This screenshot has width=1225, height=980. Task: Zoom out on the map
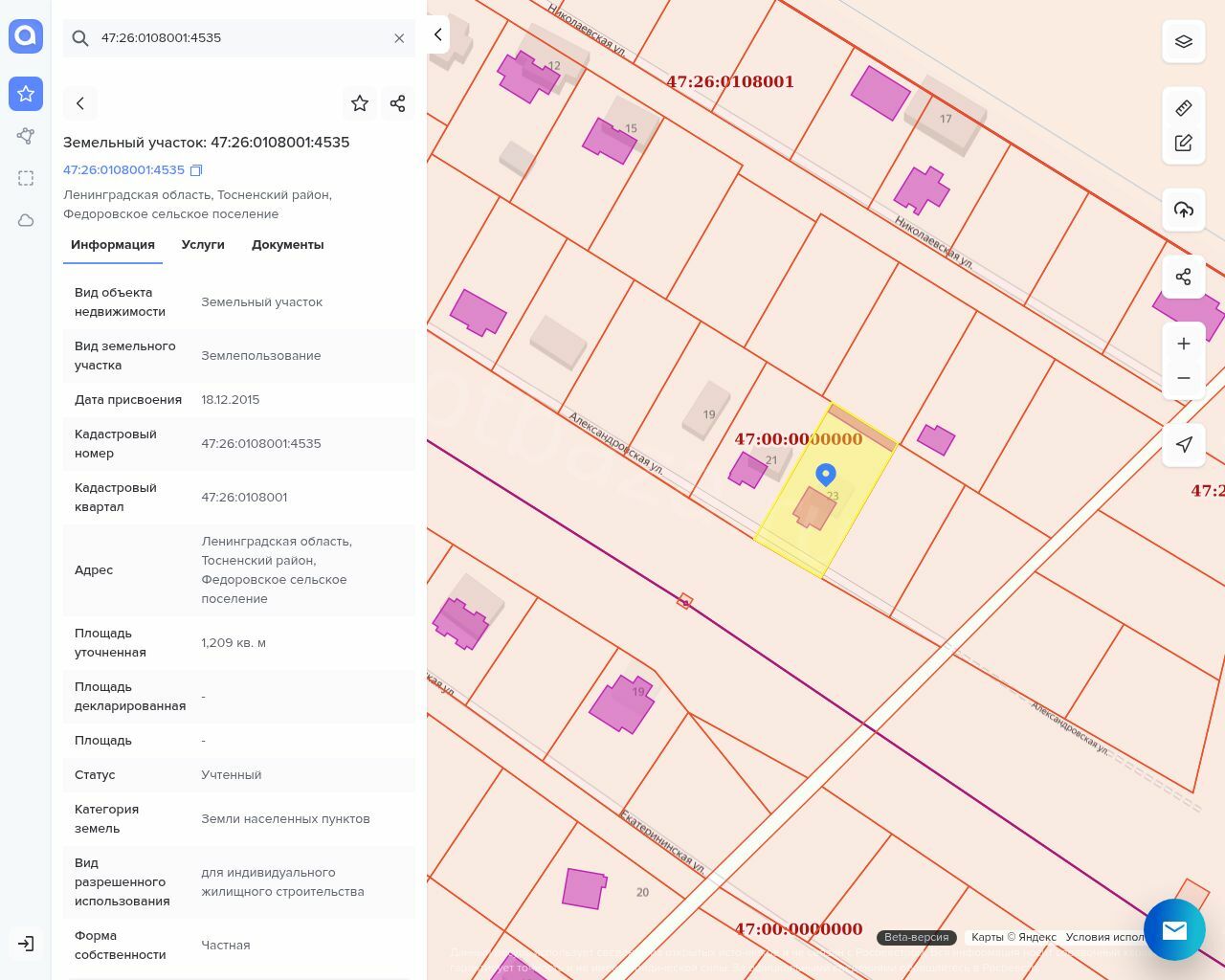1184,378
